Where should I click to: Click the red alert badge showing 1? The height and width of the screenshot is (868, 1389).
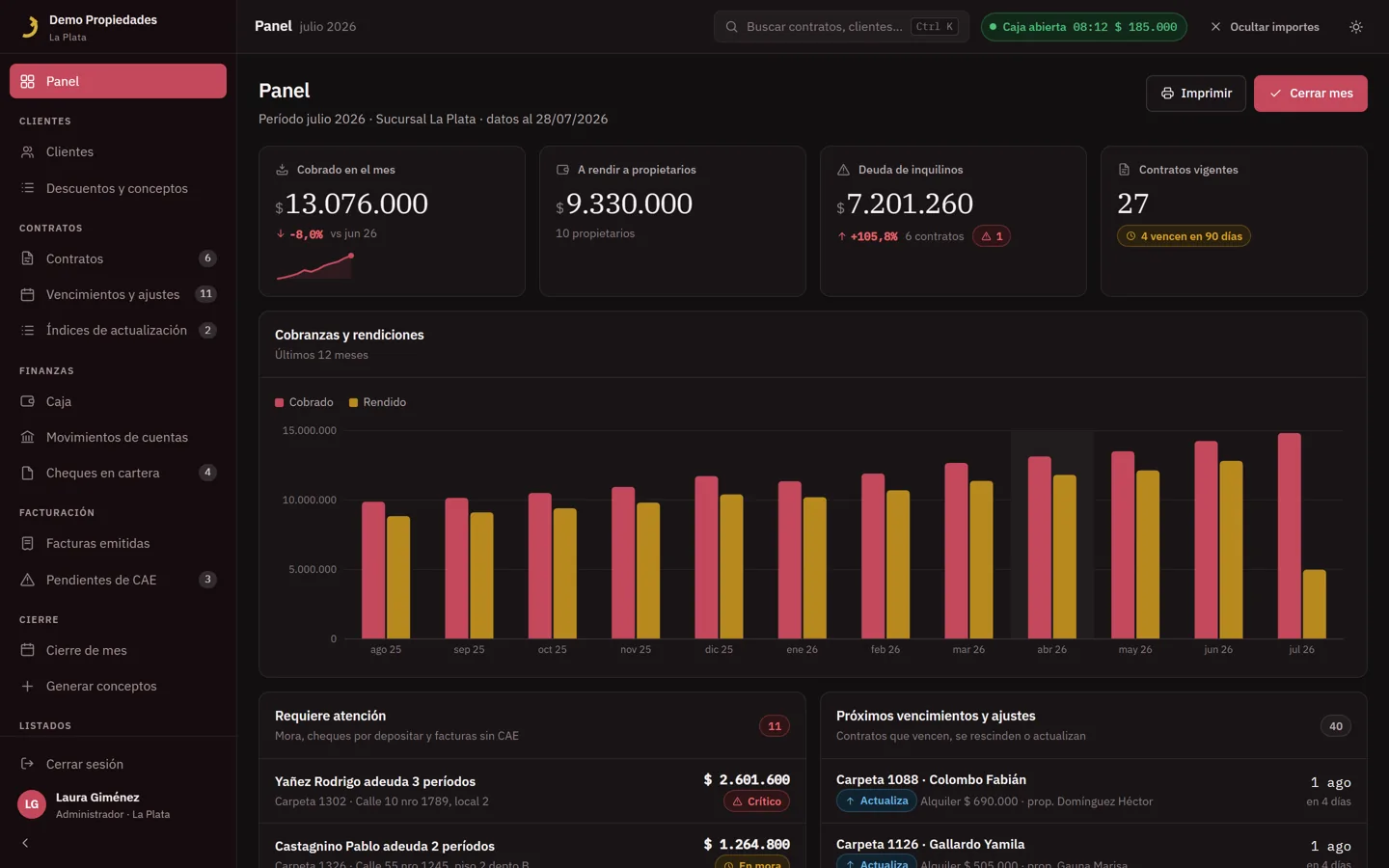point(992,236)
